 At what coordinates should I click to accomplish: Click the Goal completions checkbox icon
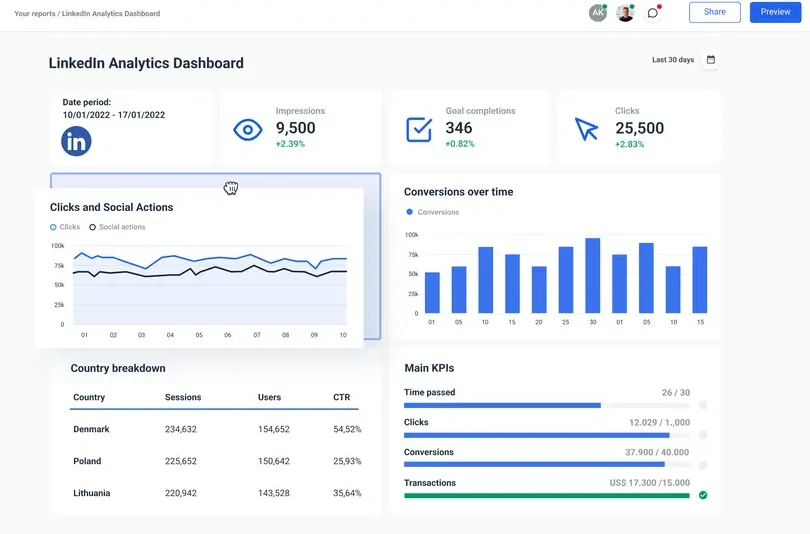418,130
